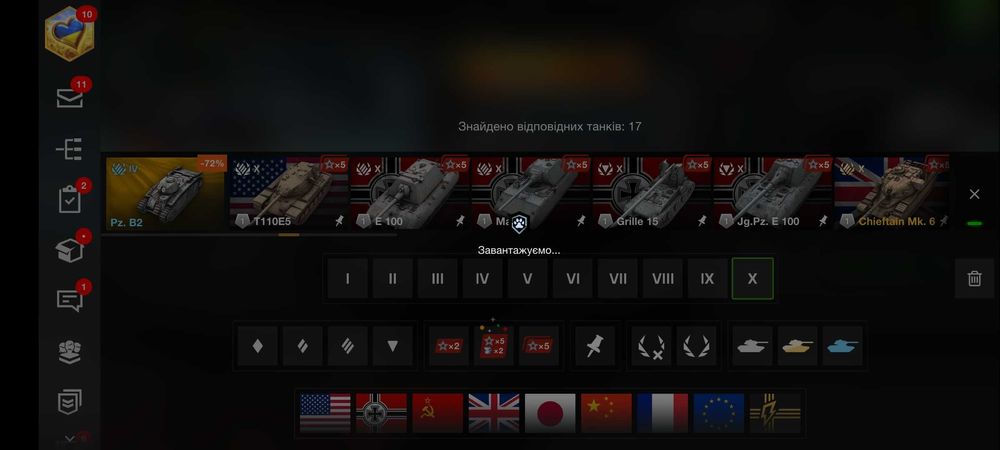Select the Japan nation flag filter

click(550, 413)
